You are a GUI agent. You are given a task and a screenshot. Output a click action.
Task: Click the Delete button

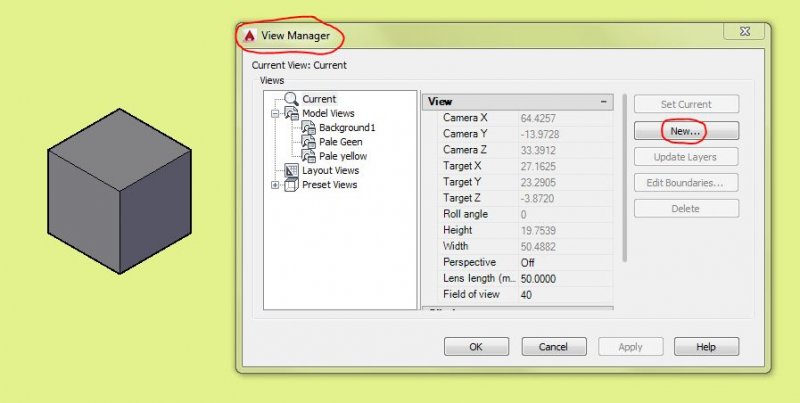coord(686,209)
